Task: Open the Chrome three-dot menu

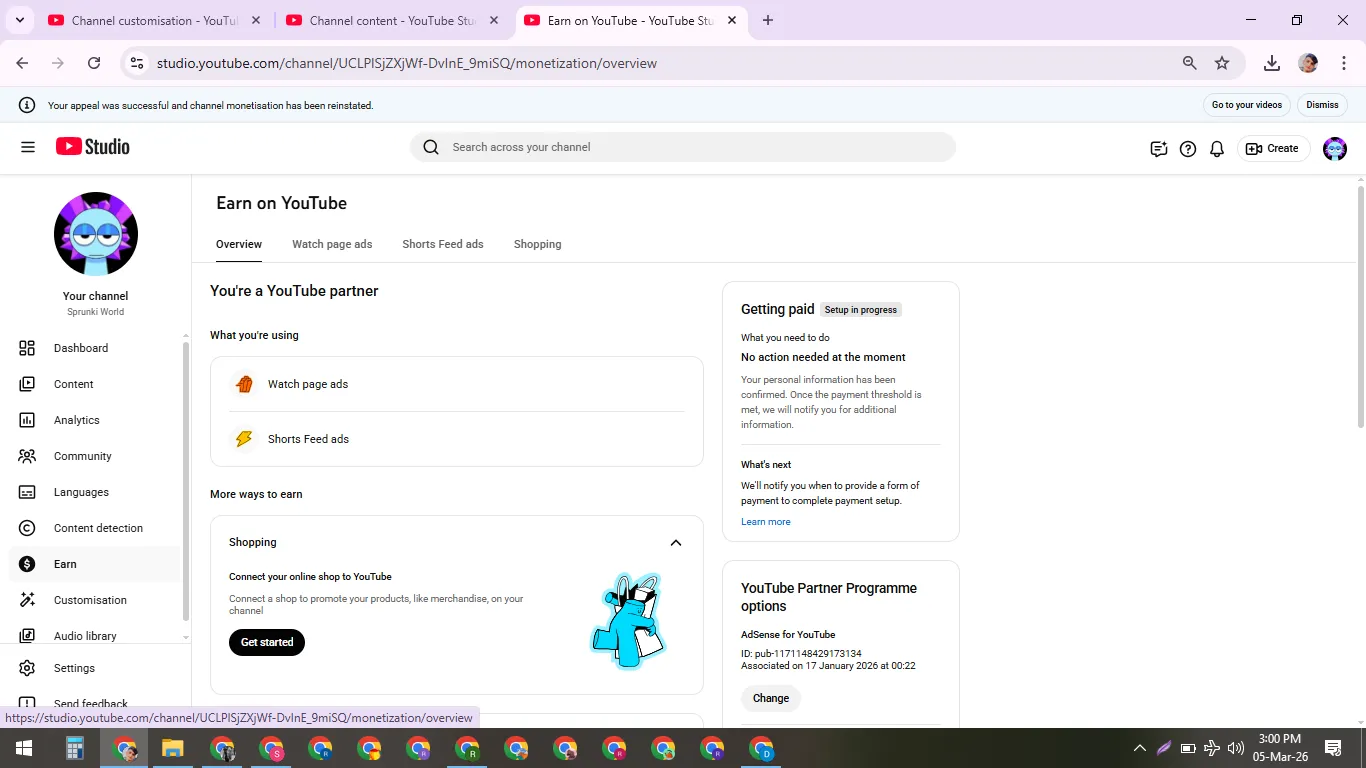Action: pos(1344,63)
